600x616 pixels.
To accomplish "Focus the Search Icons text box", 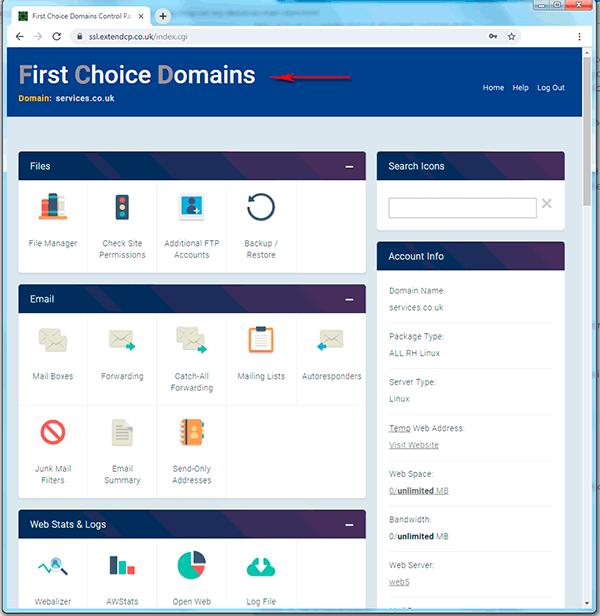I will [x=462, y=208].
